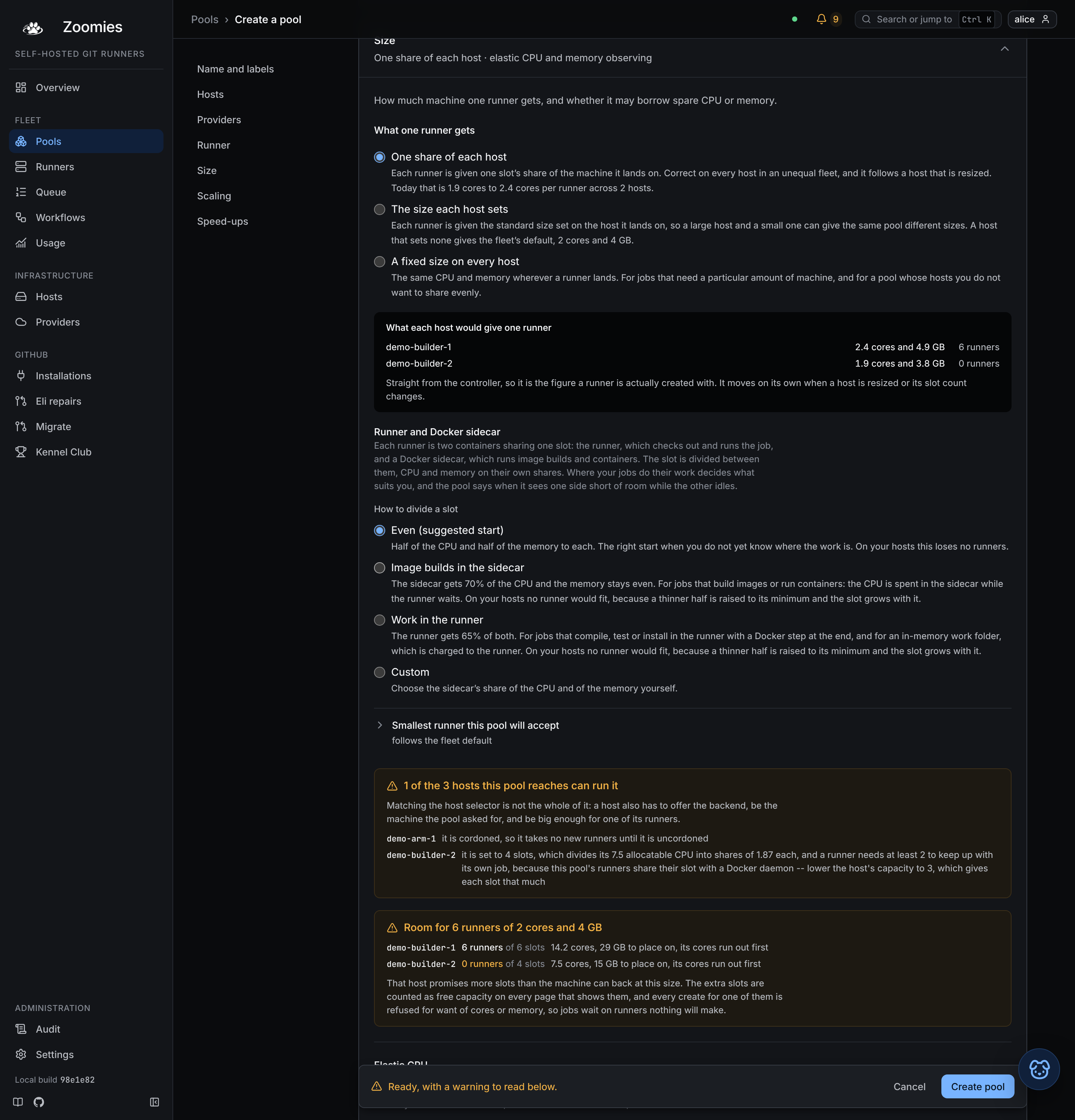Click 'demo-arm-1' host name in warning
The width and height of the screenshot is (1075, 1120).
(411, 839)
